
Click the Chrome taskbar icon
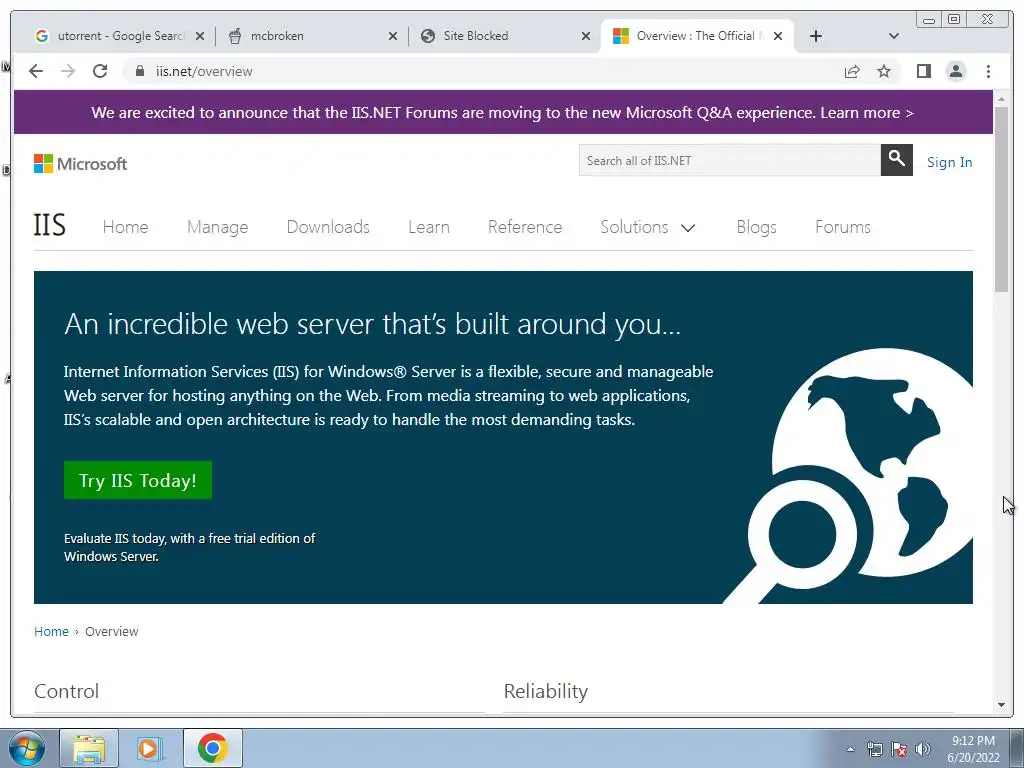coord(212,748)
